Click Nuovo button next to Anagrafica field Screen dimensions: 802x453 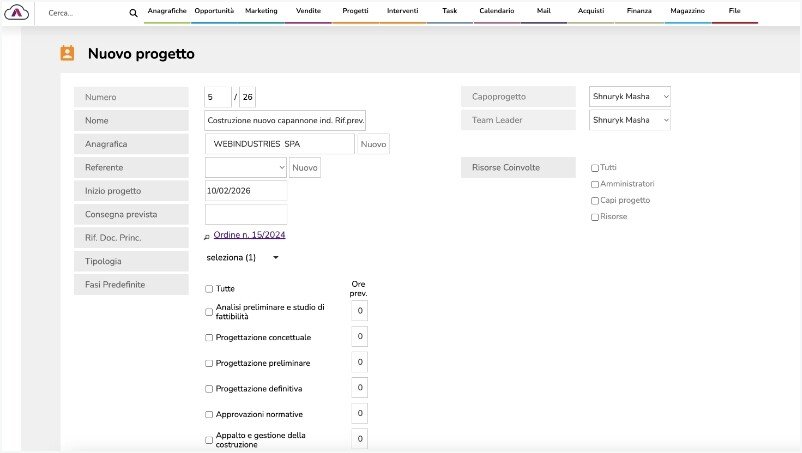[373, 144]
